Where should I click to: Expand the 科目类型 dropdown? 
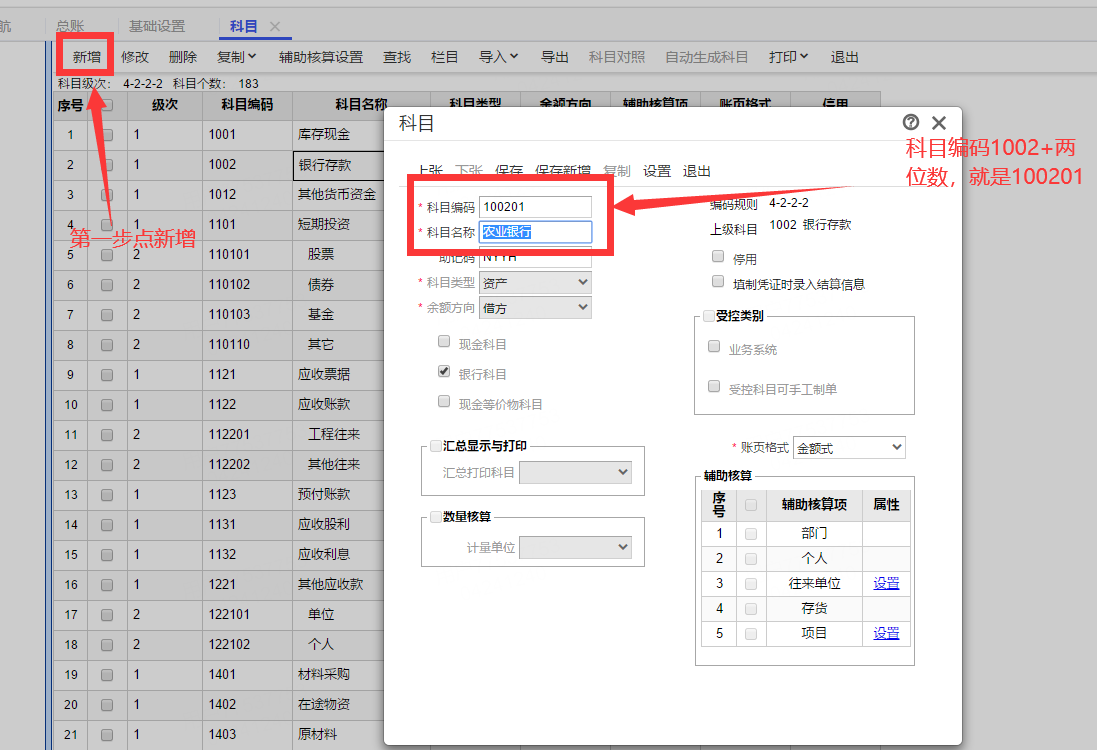[535, 283]
